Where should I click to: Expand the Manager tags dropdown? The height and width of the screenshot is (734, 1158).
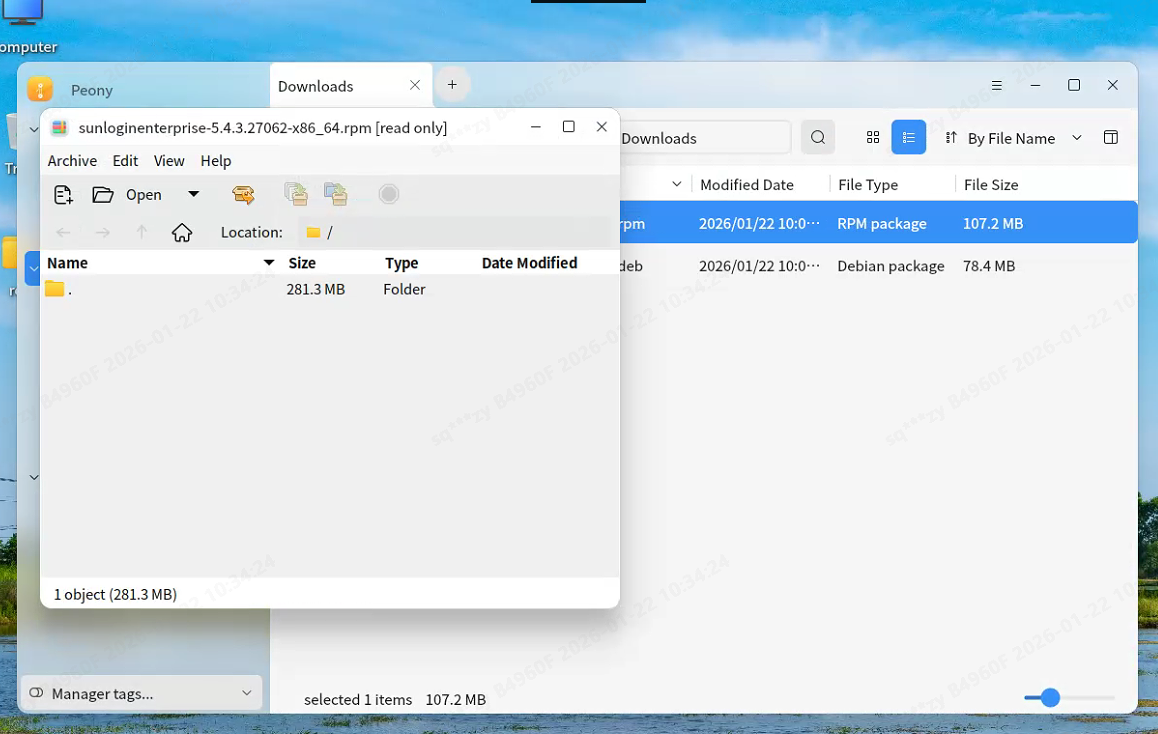pos(246,693)
